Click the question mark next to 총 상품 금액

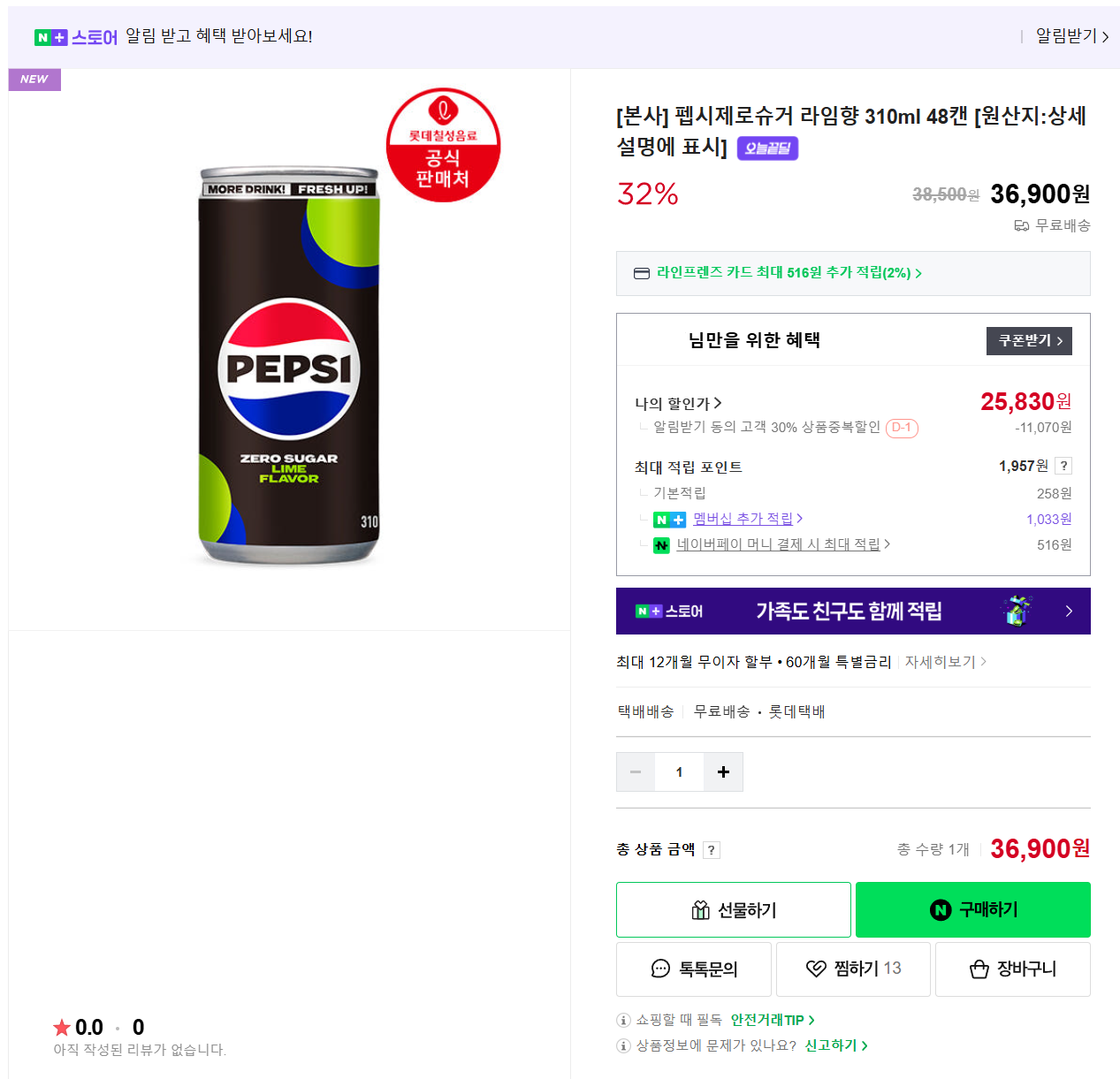pos(712,849)
